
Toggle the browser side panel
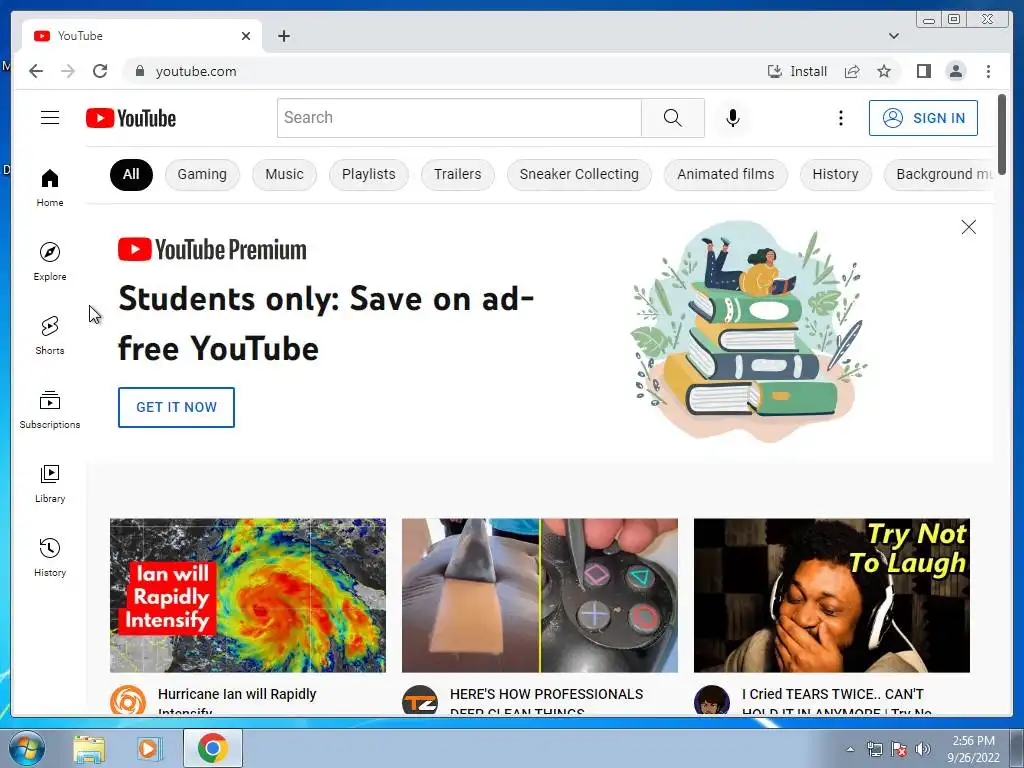pos(923,71)
